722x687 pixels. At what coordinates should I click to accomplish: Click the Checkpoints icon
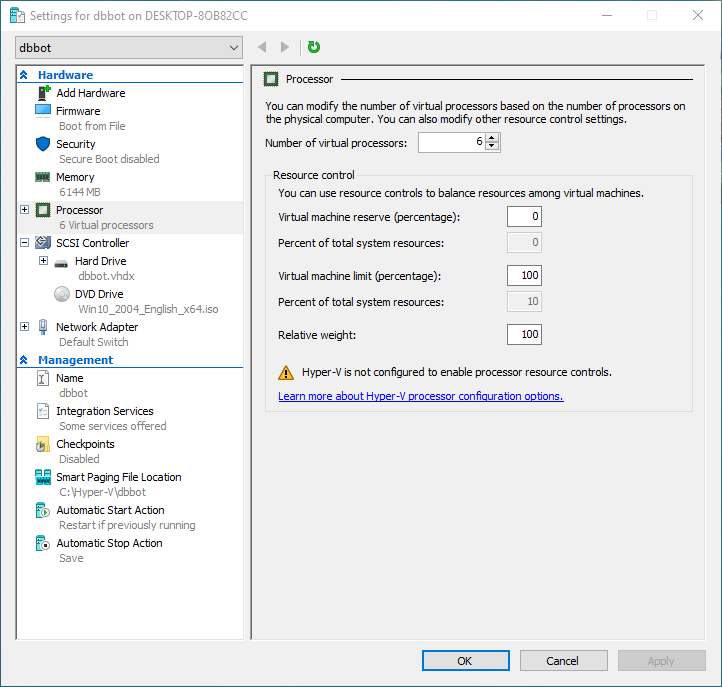coord(43,444)
